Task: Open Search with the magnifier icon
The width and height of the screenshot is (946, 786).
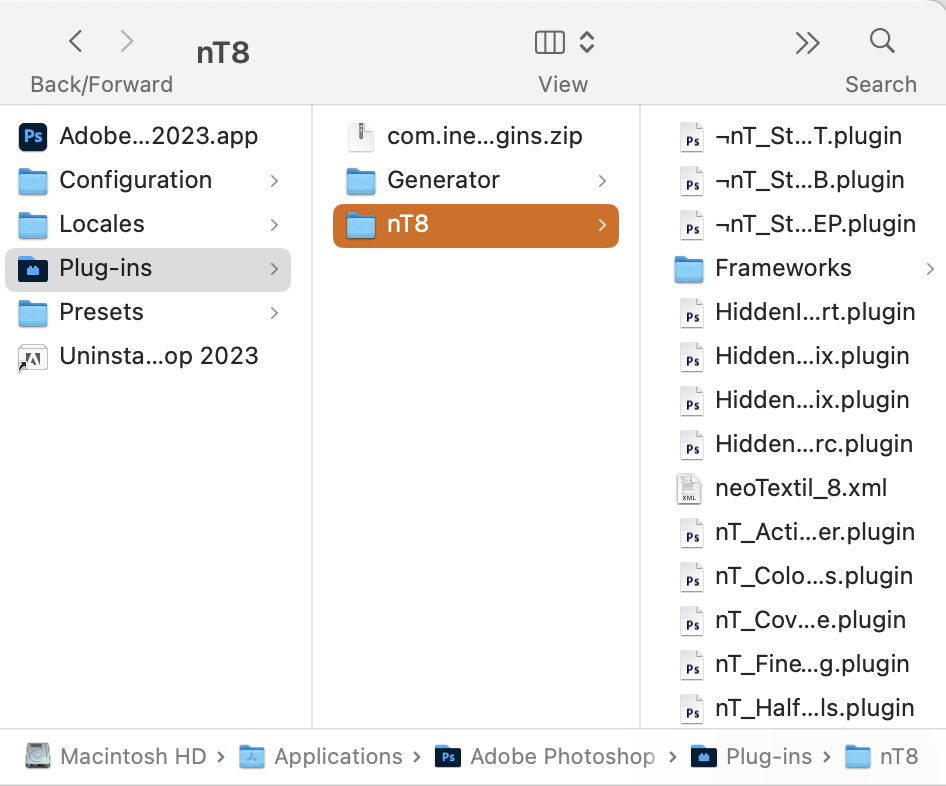Action: [882, 41]
